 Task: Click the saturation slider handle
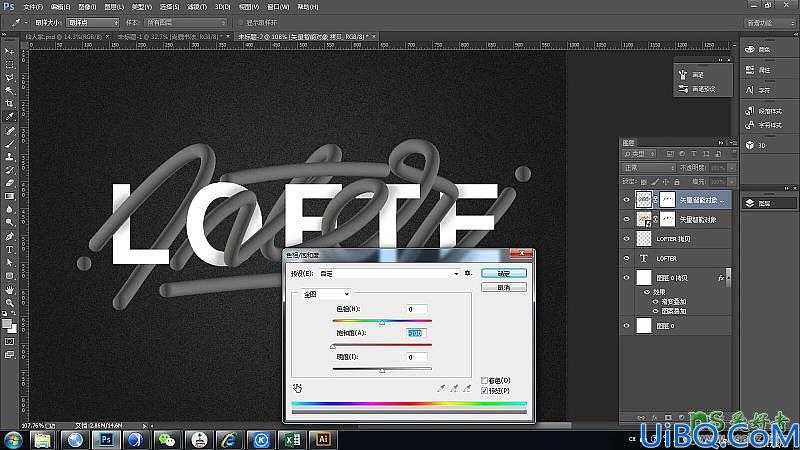coord(333,347)
